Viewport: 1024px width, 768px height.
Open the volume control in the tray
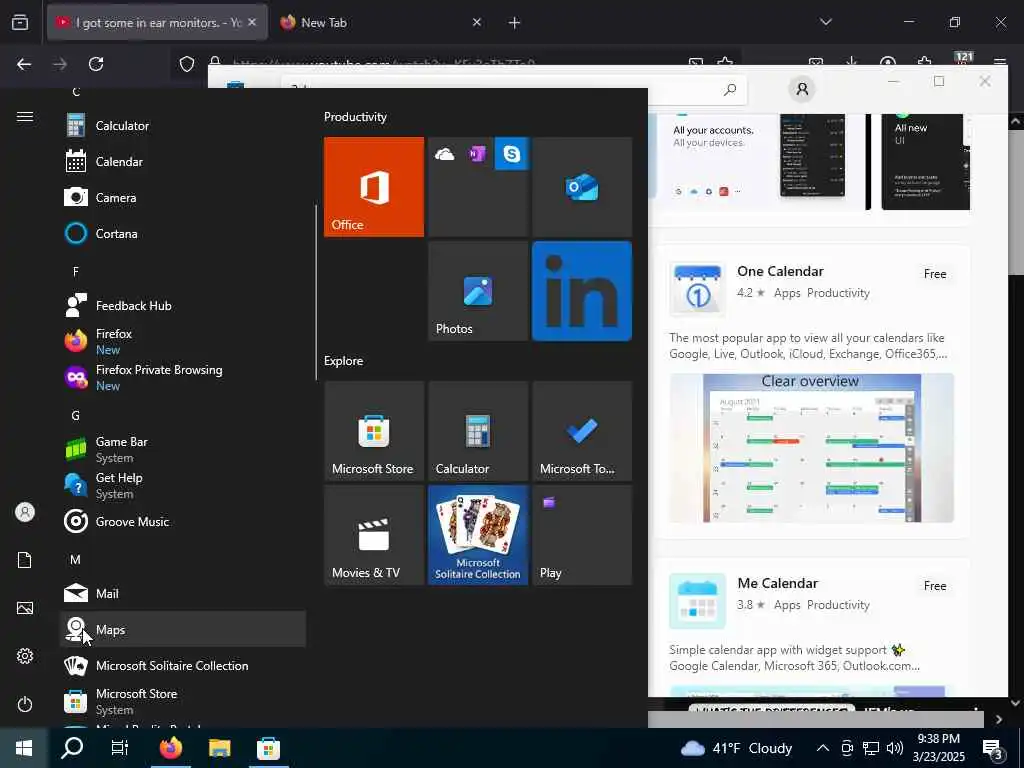point(895,748)
